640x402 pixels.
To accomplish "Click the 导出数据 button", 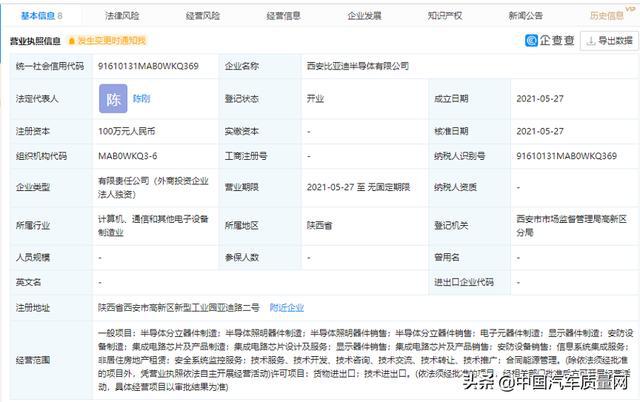I will (609, 41).
